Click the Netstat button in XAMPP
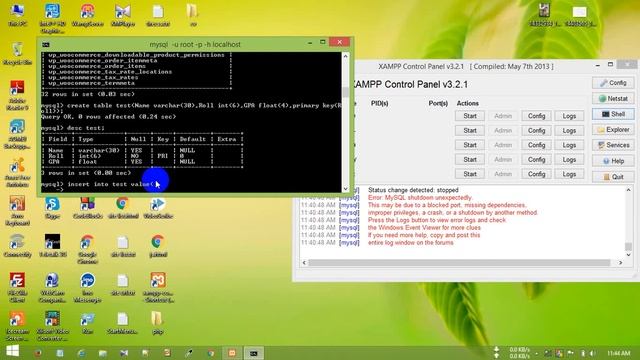 (613, 98)
